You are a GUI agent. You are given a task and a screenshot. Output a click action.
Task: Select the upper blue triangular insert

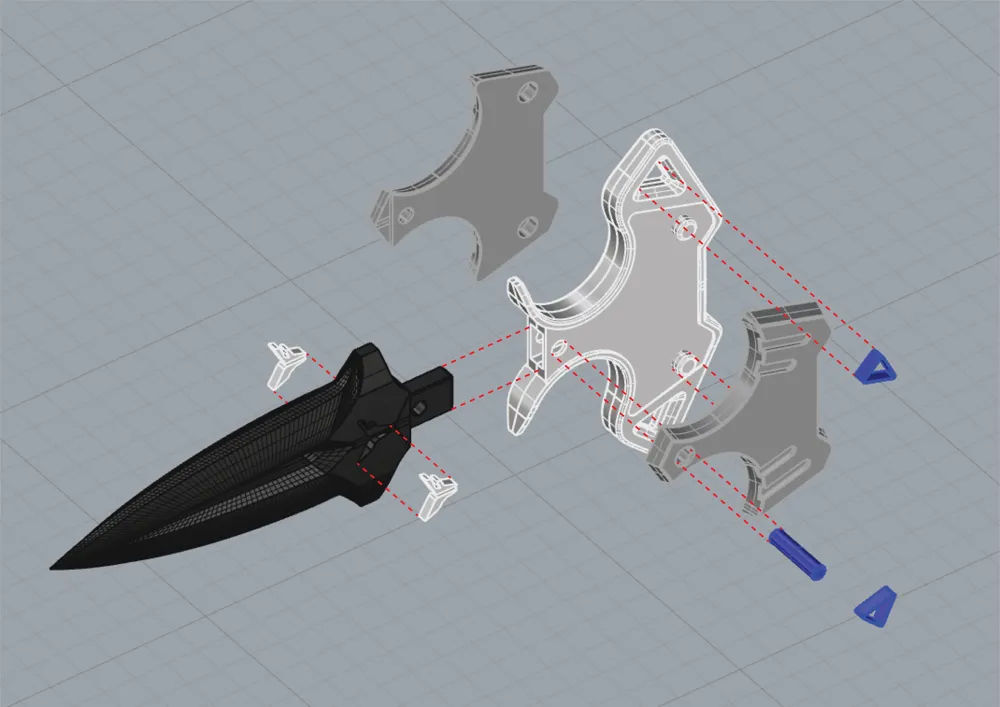coord(876,367)
